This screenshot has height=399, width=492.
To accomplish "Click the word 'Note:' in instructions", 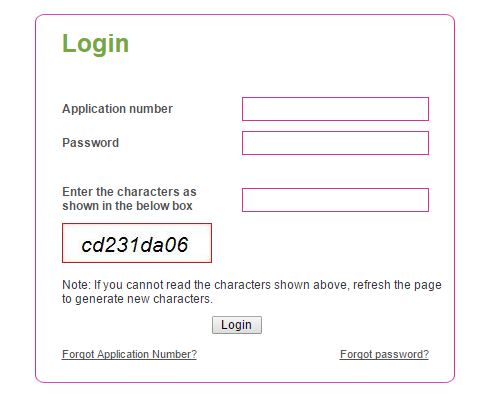I will (76, 285).
